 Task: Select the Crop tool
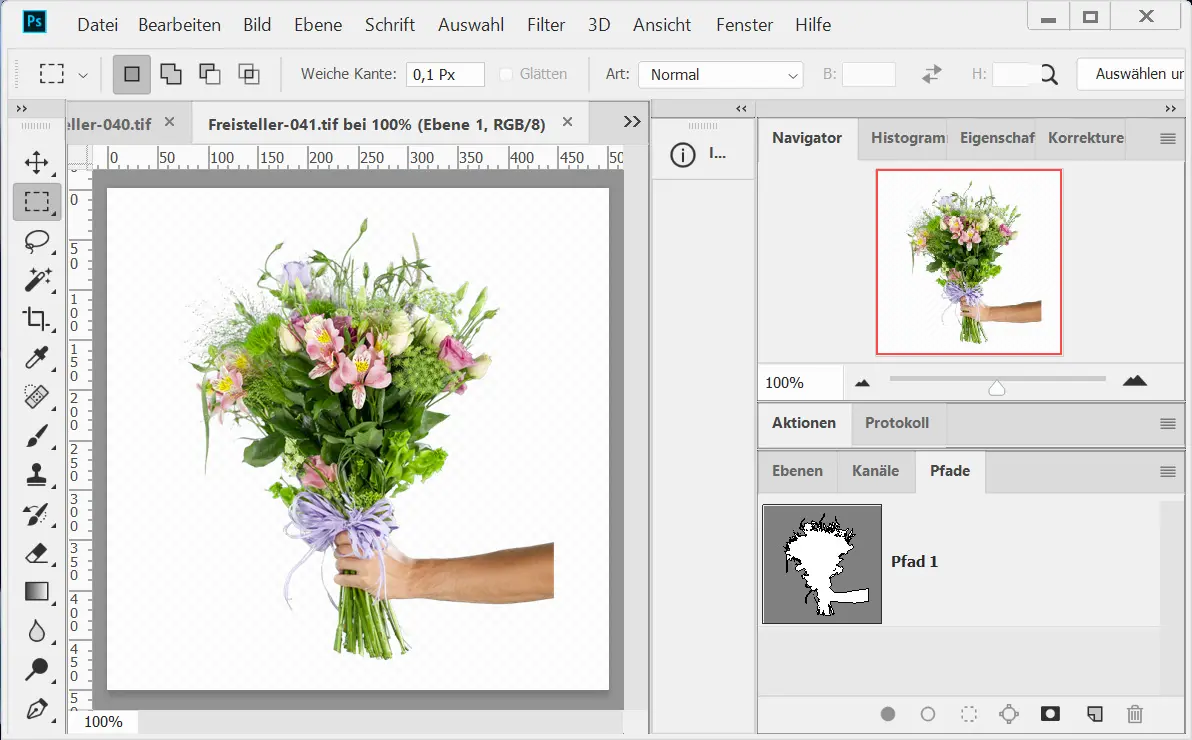pos(37,319)
